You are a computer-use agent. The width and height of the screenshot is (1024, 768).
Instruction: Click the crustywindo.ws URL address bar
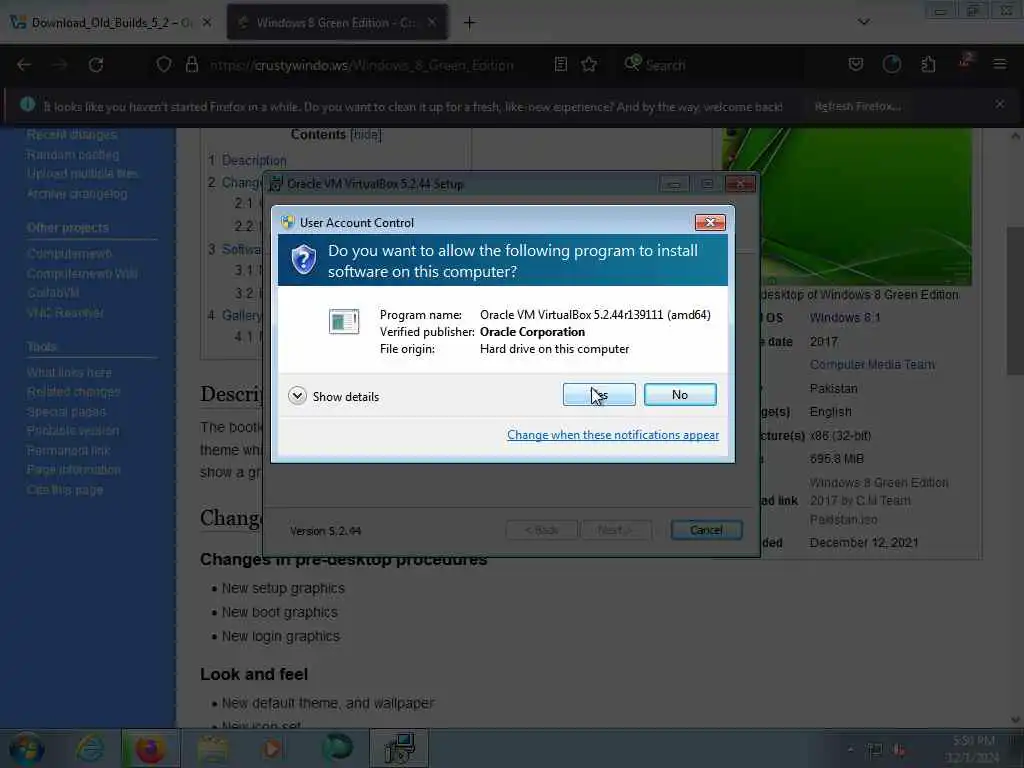(x=361, y=65)
